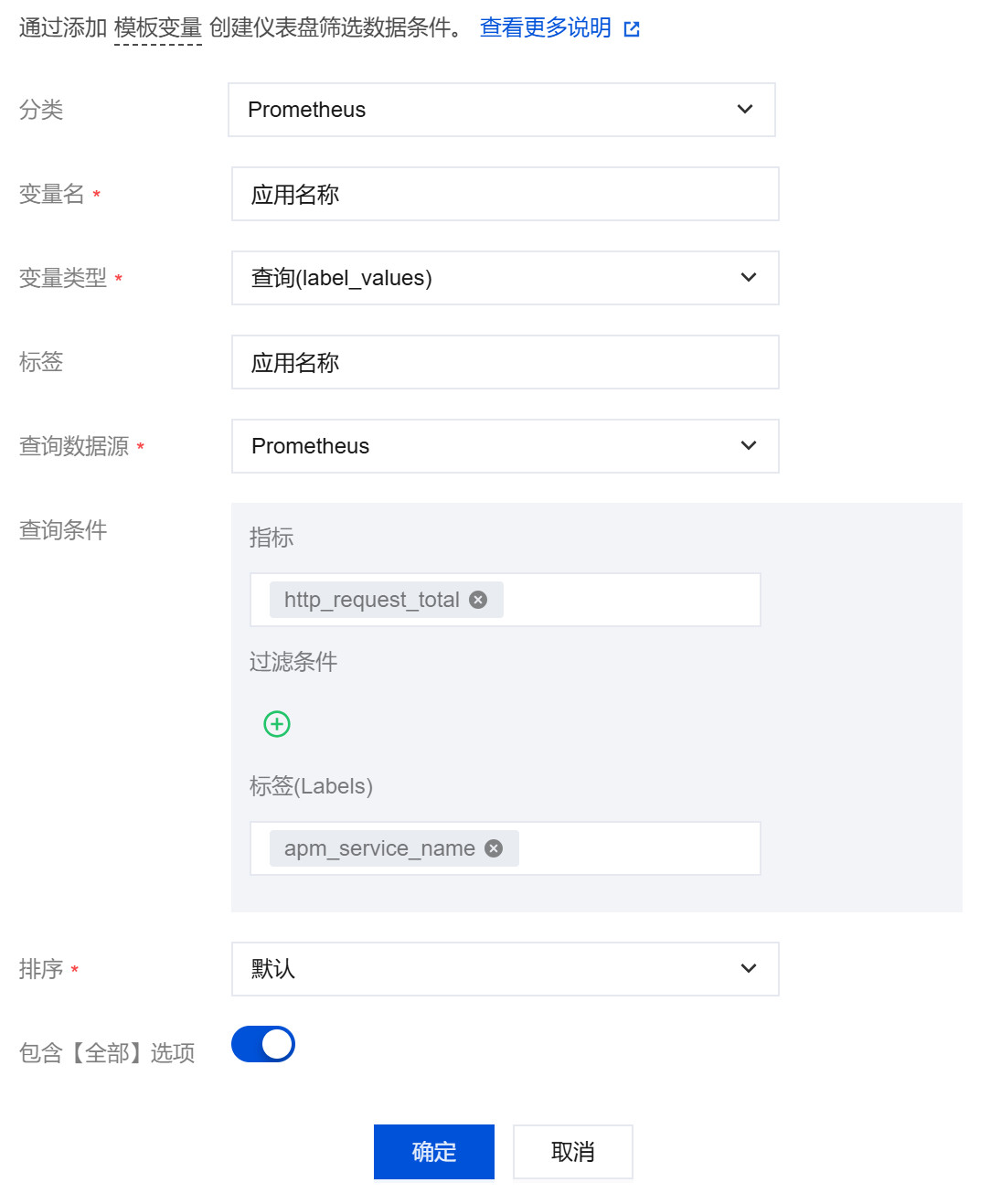Click the 取消 cancel button

(573, 1152)
